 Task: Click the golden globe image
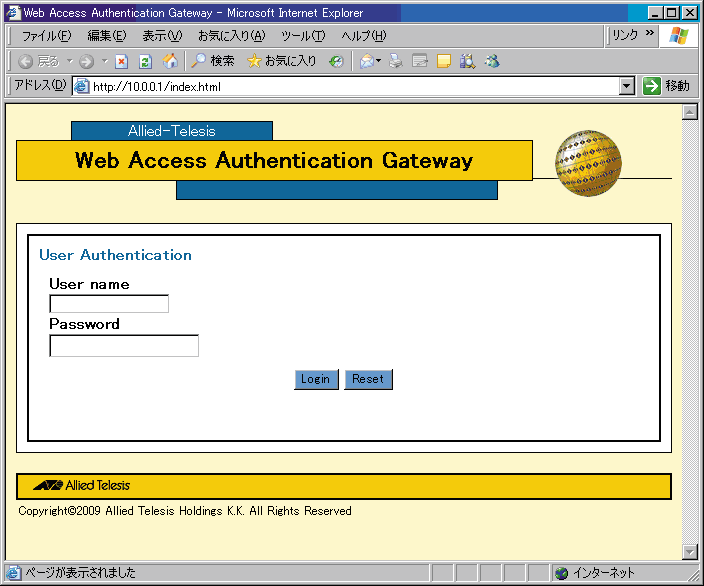pos(588,163)
